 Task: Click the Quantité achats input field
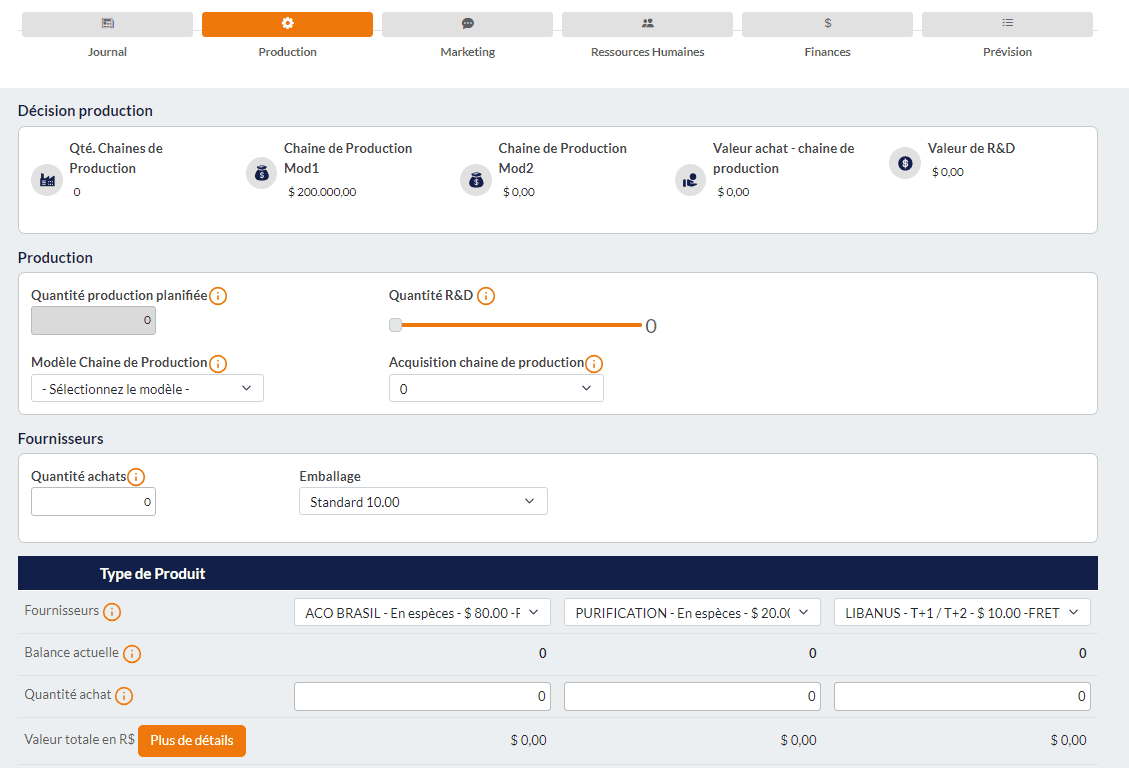pos(93,501)
